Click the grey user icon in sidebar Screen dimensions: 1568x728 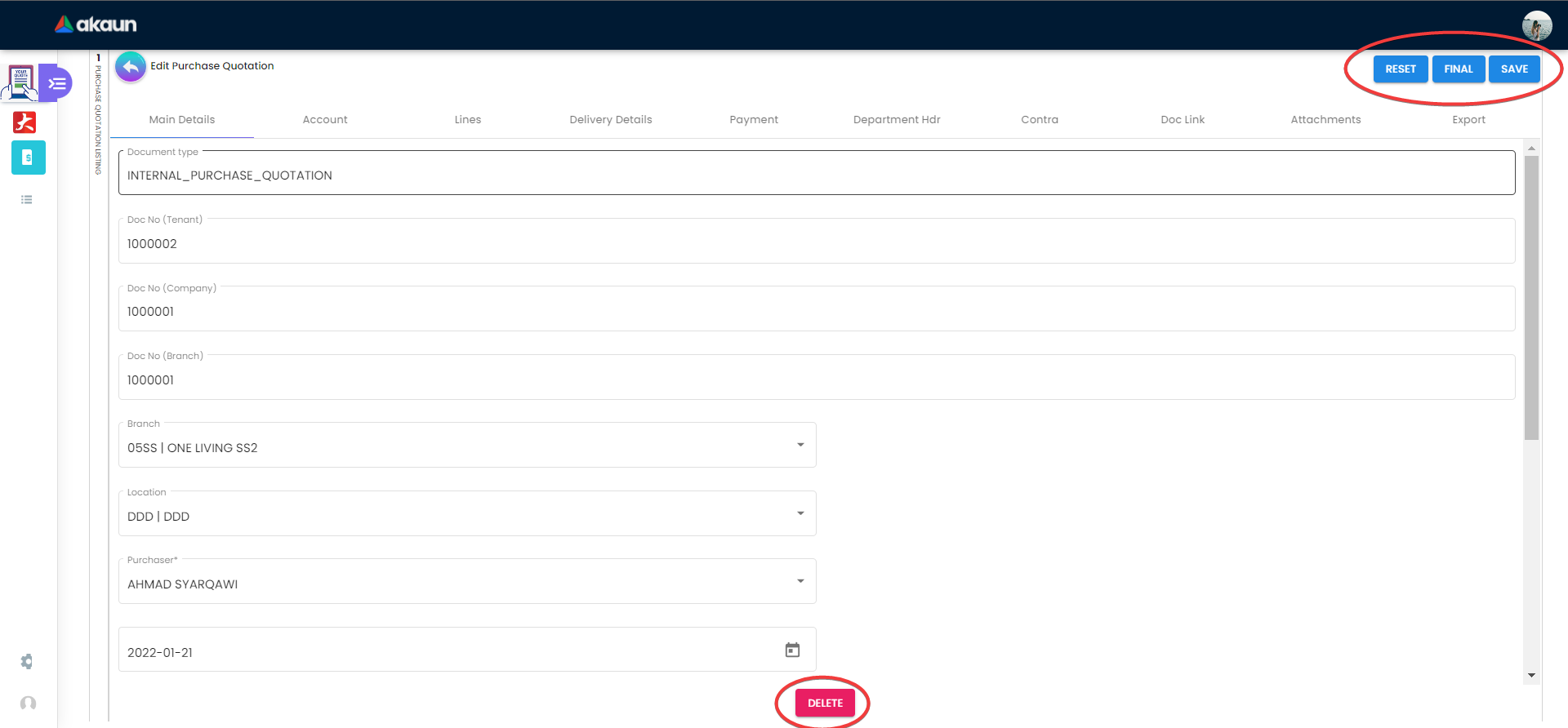tap(28, 704)
